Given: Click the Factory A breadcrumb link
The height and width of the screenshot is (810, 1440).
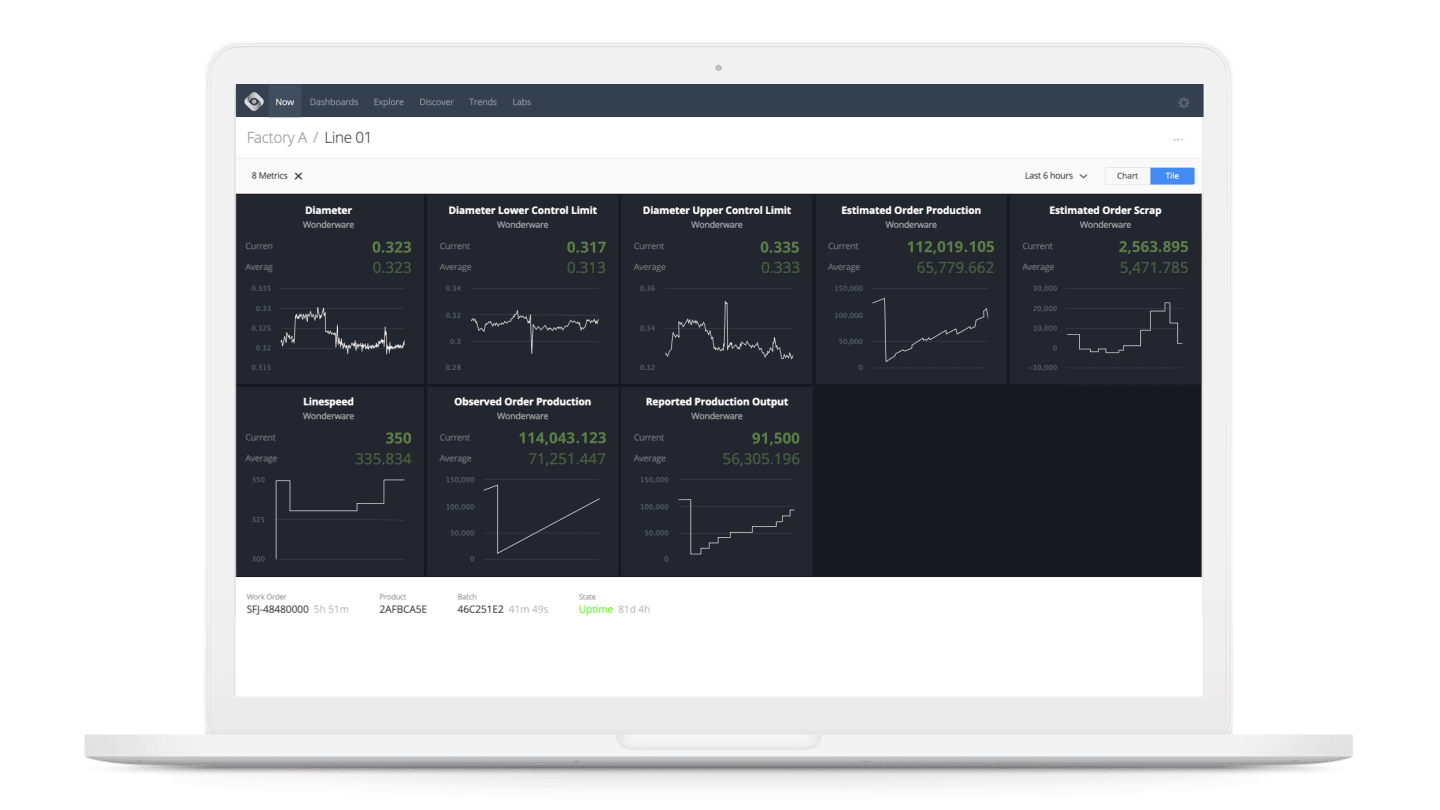Looking at the screenshot, I should pos(276,137).
